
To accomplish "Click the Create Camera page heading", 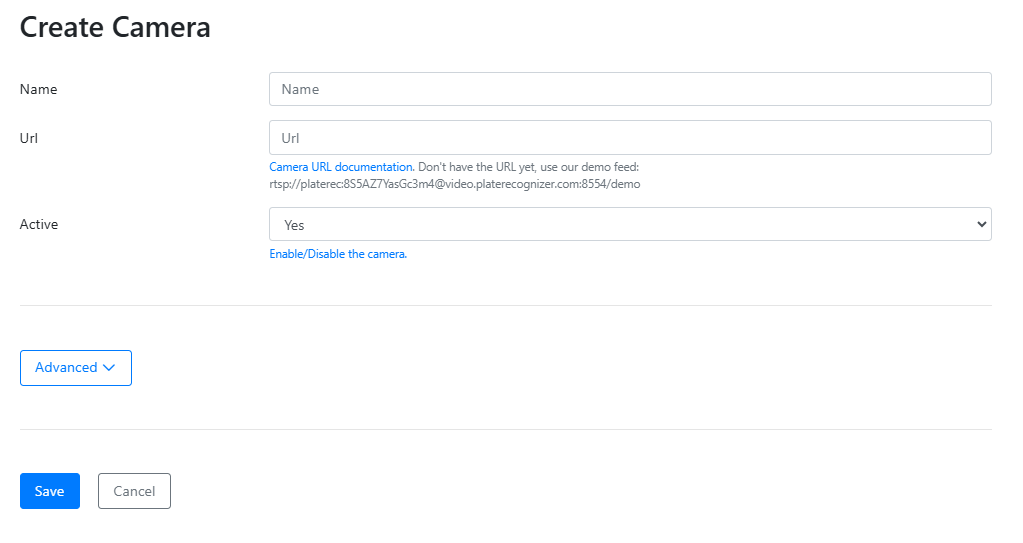I will [x=115, y=27].
